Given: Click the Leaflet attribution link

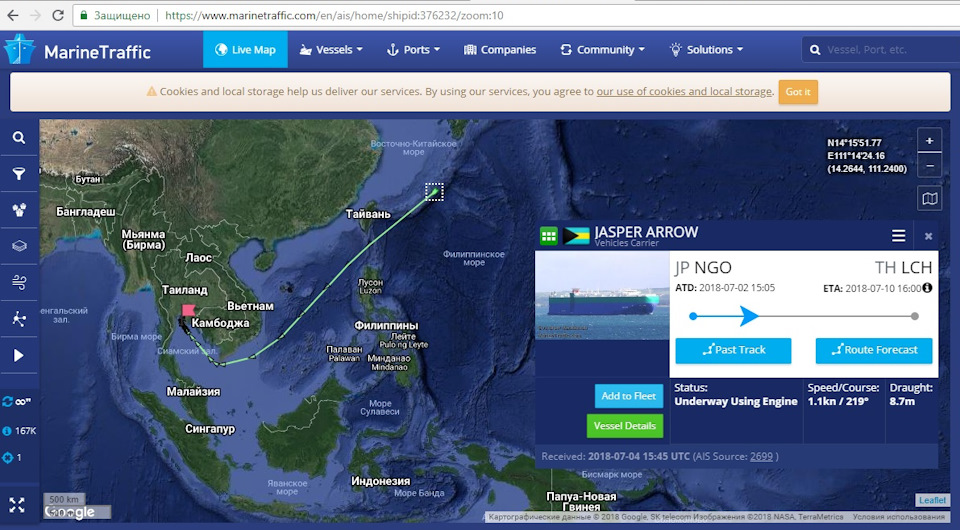Looking at the screenshot, I should pyautogui.click(x=932, y=500).
